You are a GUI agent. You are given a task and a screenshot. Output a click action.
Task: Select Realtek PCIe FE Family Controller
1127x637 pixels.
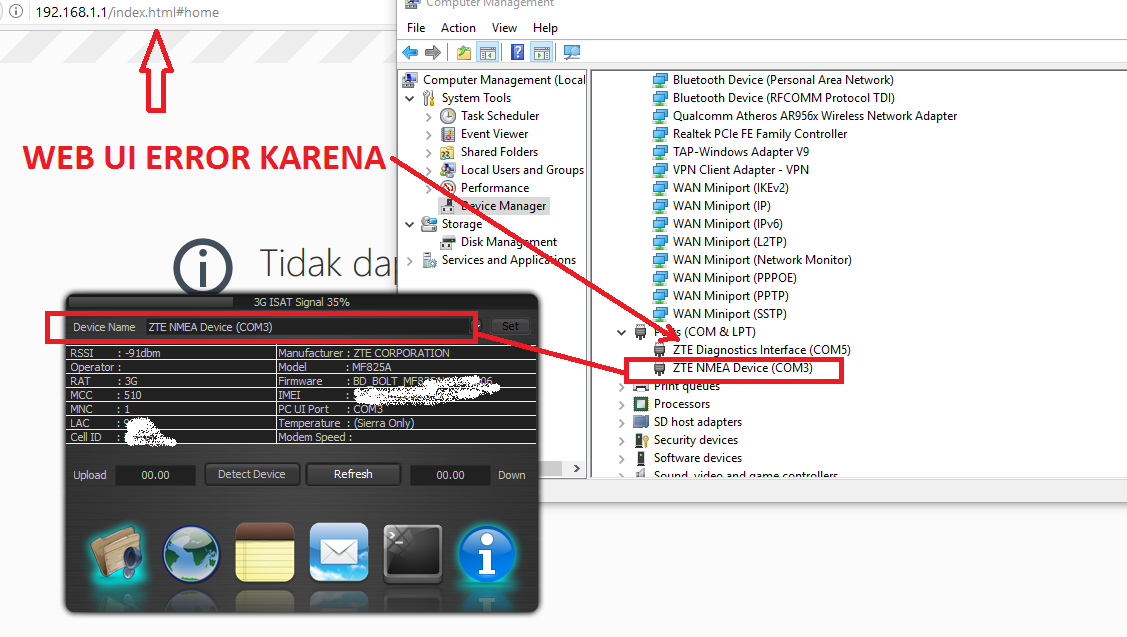tap(760, 134)
